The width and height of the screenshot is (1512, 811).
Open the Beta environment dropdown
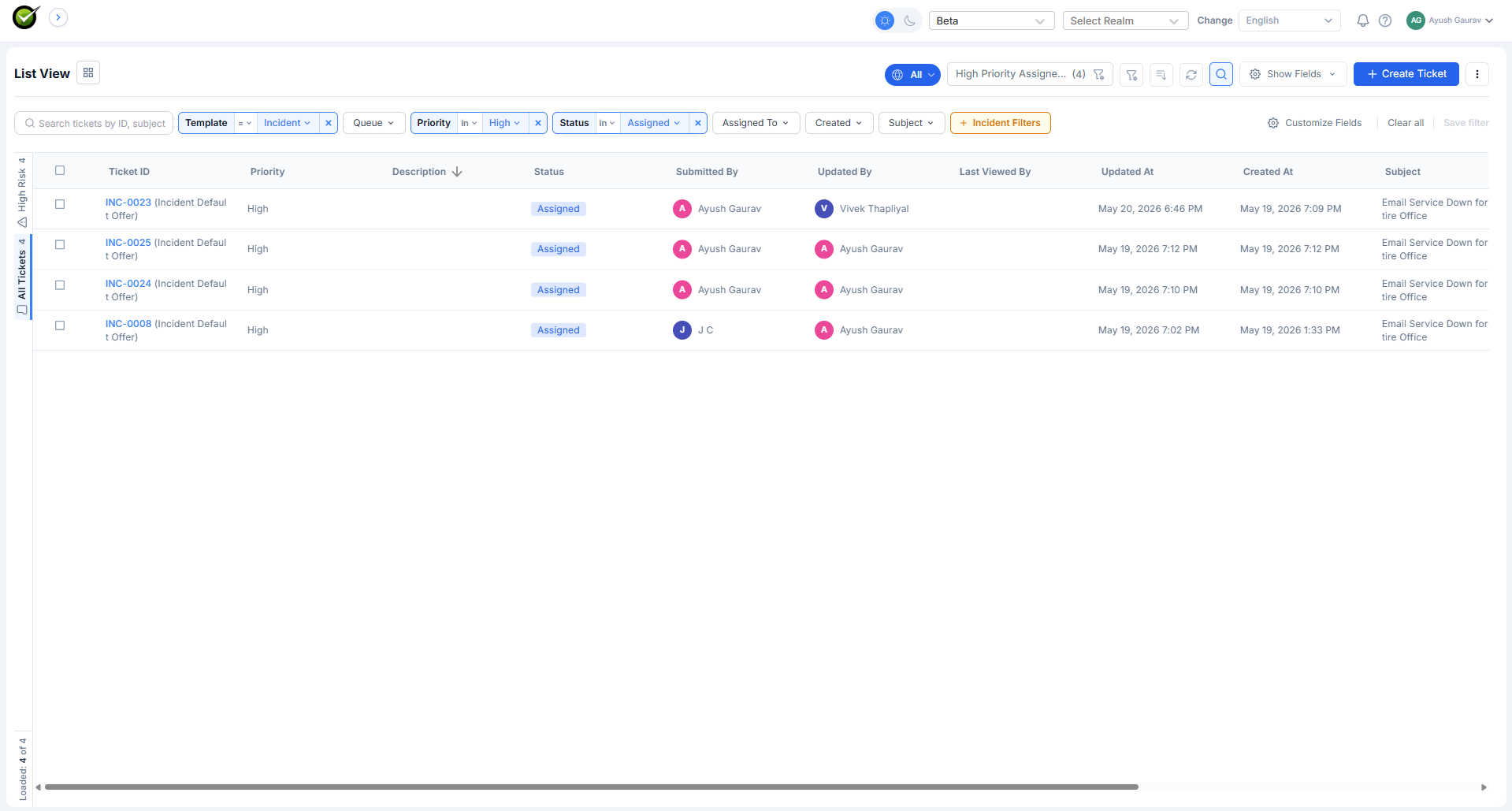point(991,20)
